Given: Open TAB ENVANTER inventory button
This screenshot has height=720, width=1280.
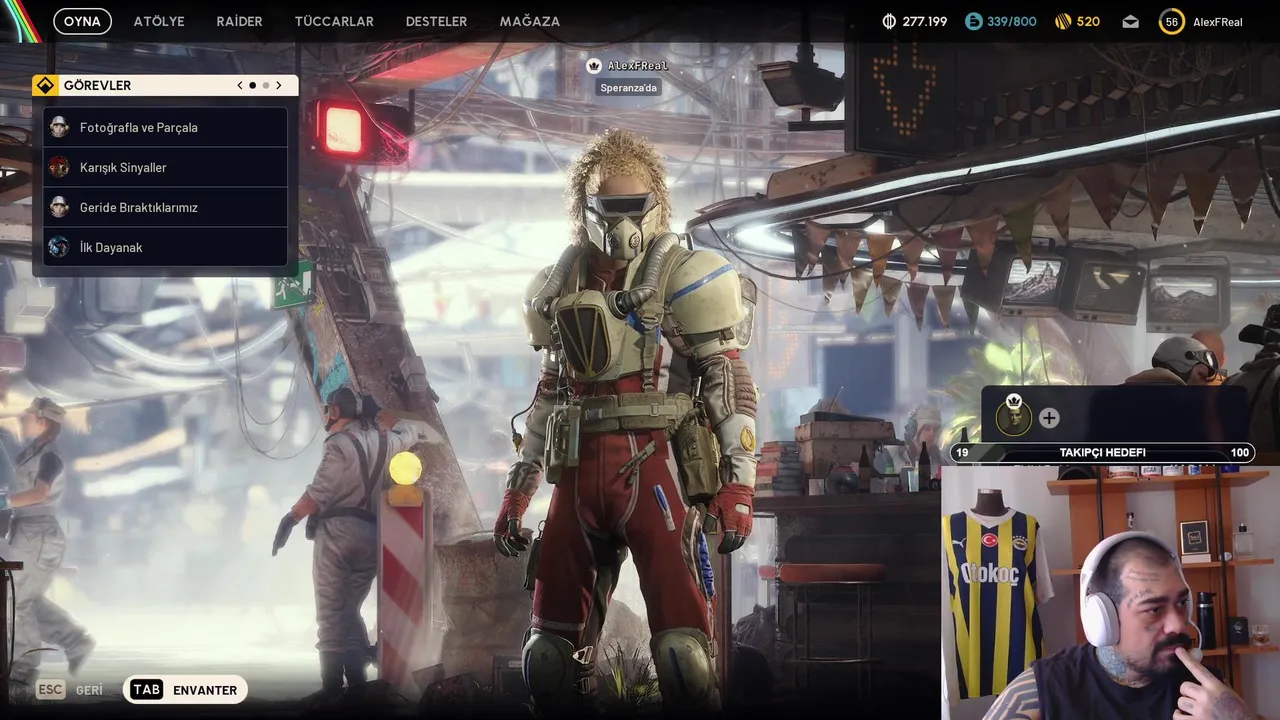Looking at the screenshot, I should tap(185, 690).
